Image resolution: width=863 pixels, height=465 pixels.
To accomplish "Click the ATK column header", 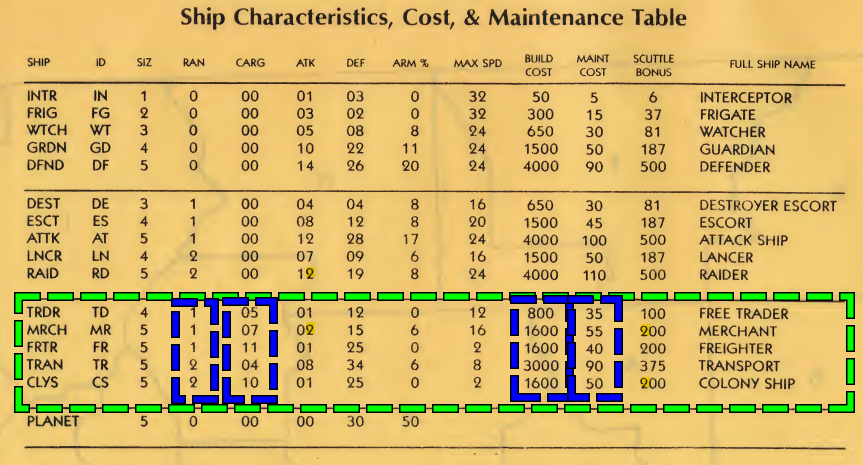I will coord(305,63).
